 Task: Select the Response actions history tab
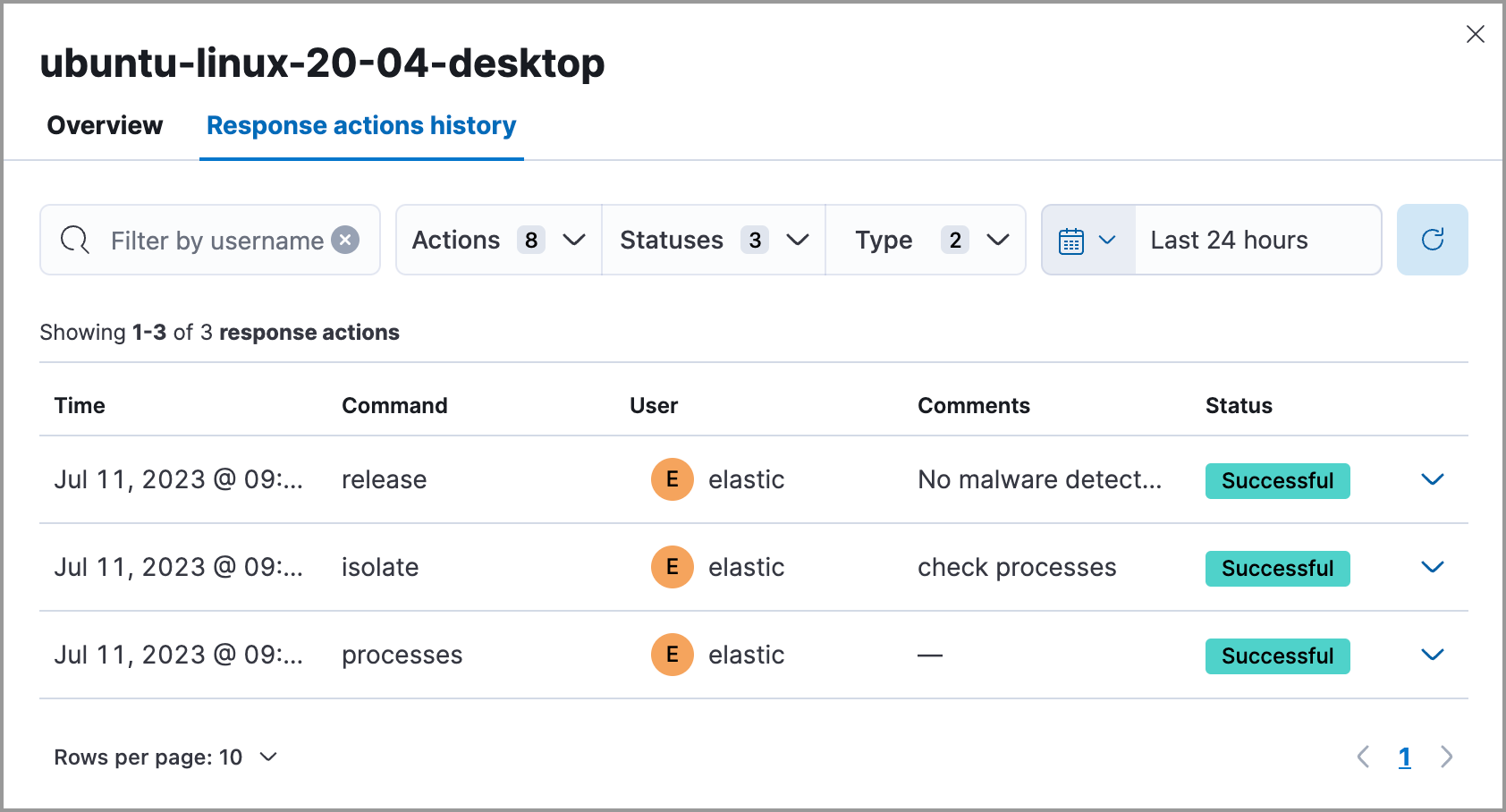(x=360, y=125)
